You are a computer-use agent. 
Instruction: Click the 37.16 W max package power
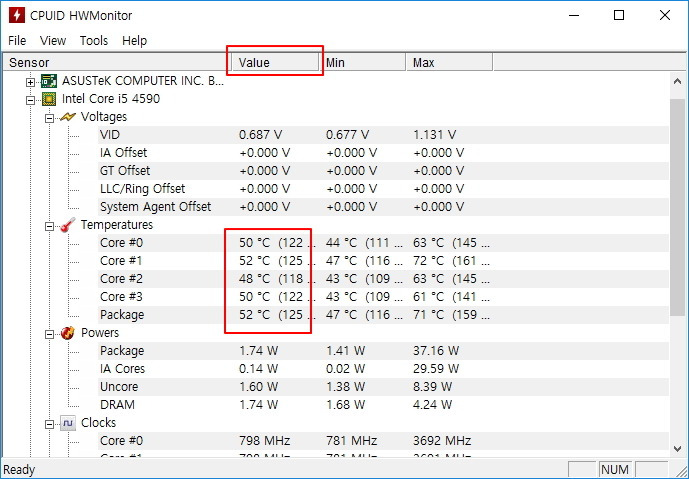click(x=436, y=351)
